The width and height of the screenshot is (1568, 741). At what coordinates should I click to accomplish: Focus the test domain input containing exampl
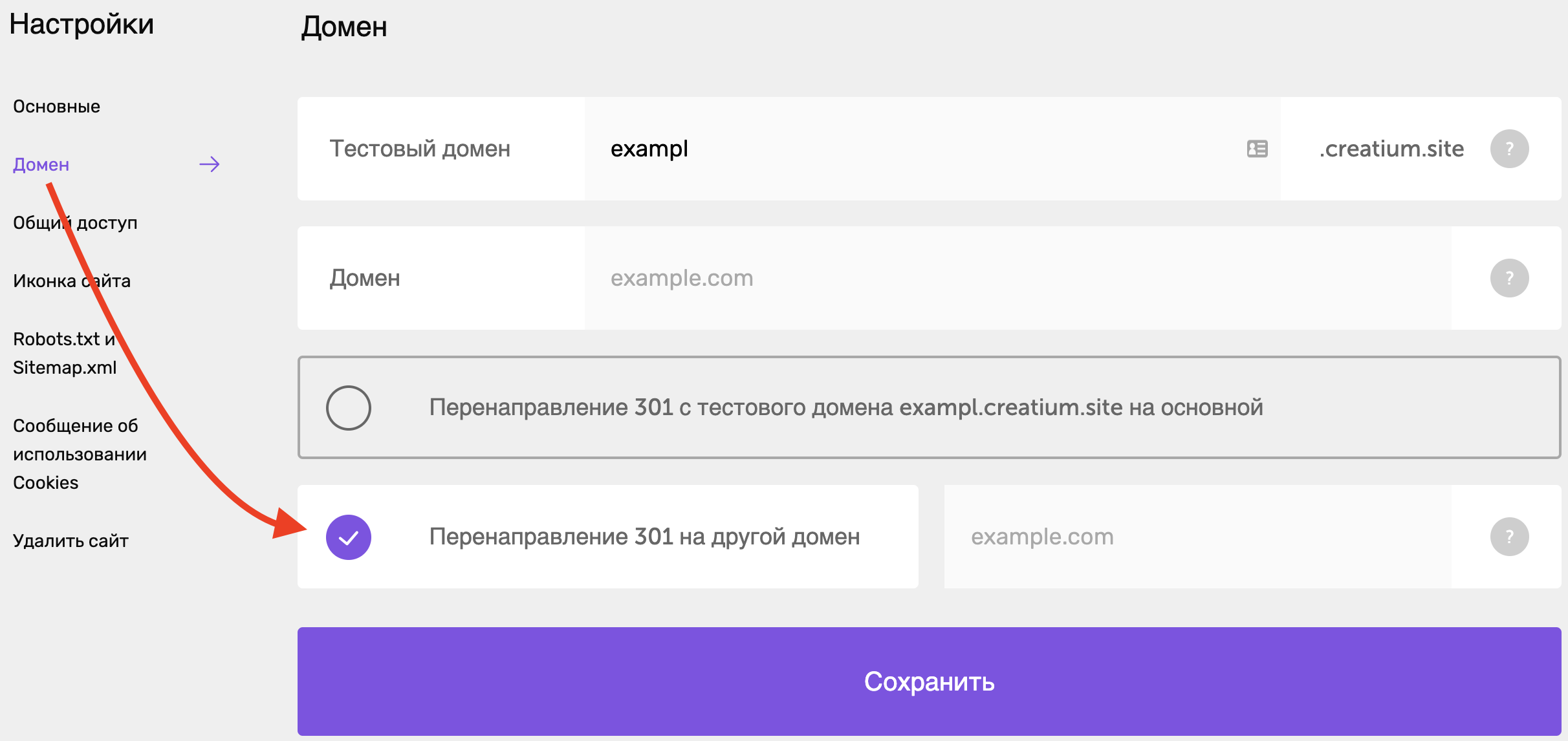click(x=931, y=149)
